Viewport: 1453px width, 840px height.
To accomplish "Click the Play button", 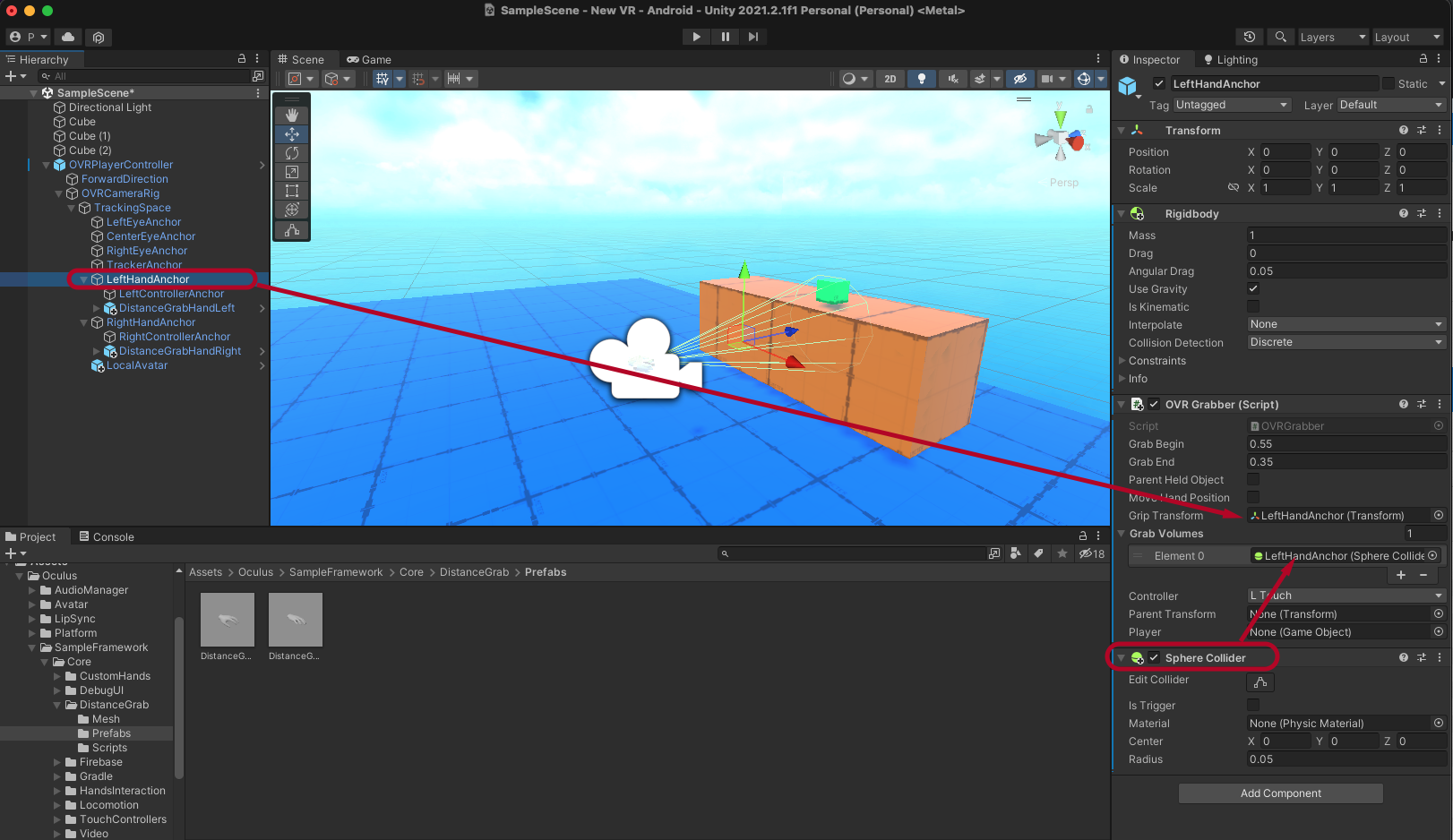I will tap(696, 37).
